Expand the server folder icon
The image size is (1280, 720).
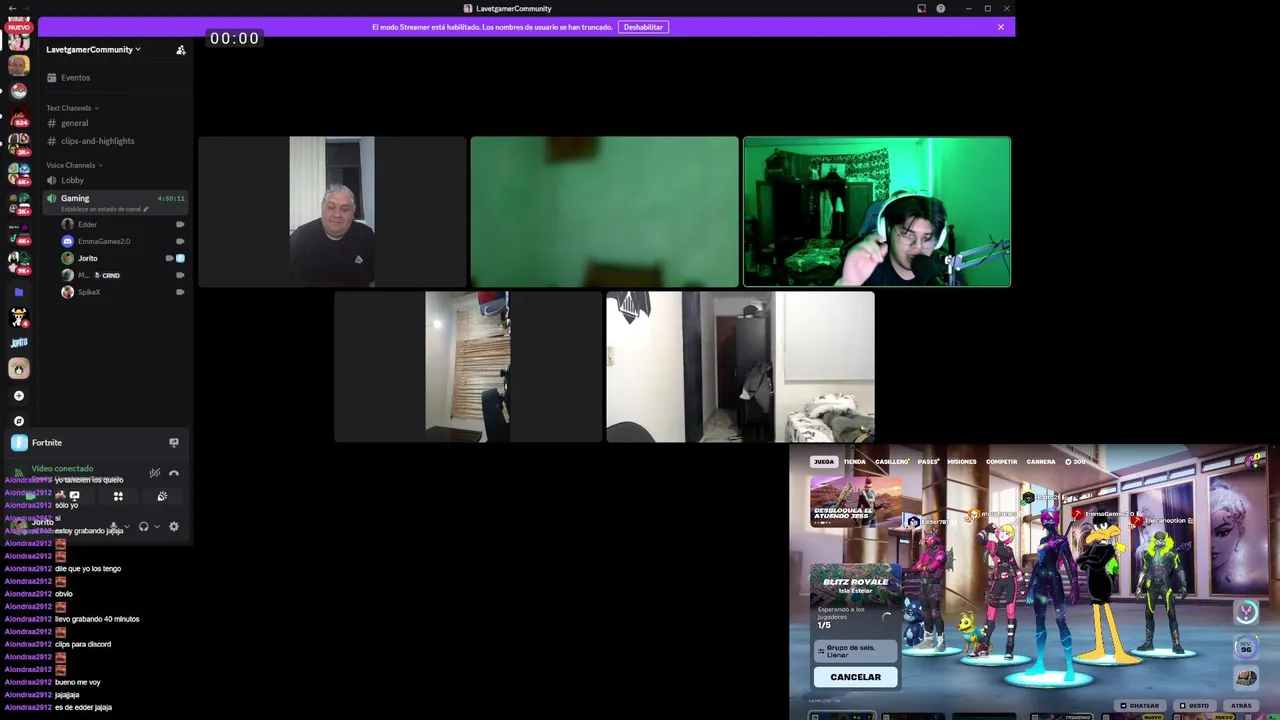pyautogui.click(x=19, y=292)
